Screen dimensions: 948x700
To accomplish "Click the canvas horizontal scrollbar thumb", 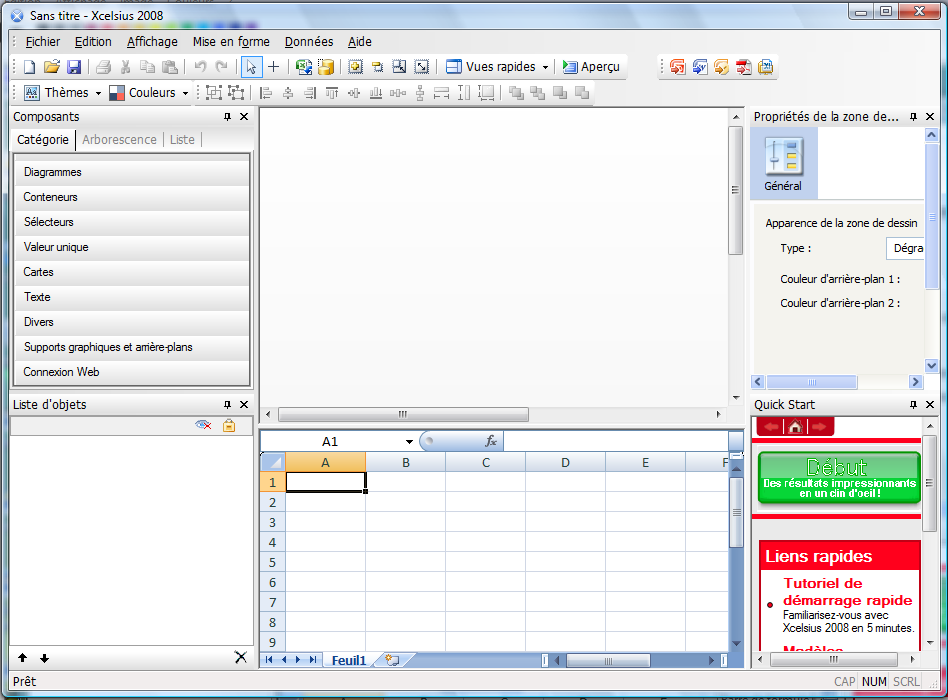I will click(x=403, y=415).
